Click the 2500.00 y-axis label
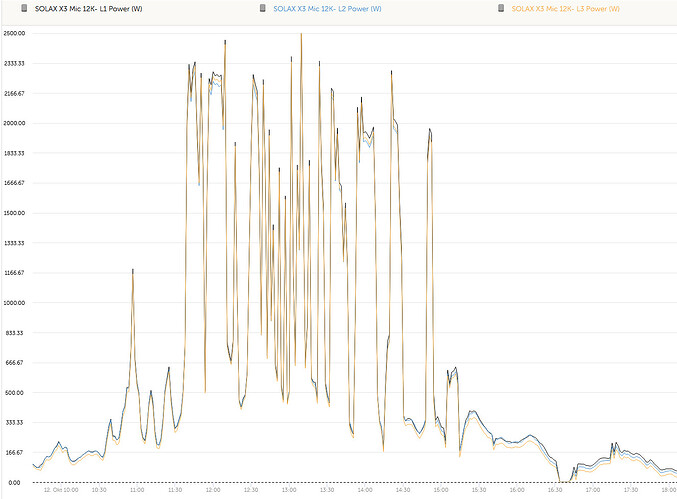677x499 pixels. point(14,34)
